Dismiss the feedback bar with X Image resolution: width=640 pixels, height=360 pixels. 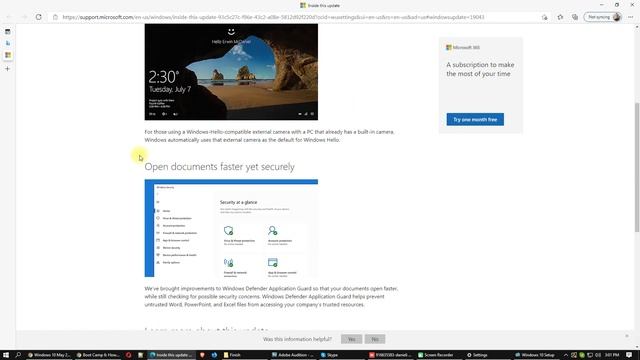click(x=627, y=336)
